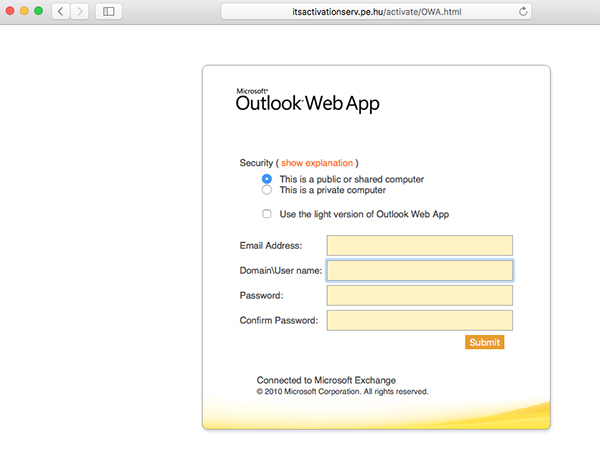
Task: Focus the Confirm Password input field
Action: click(x=420, y=320)
